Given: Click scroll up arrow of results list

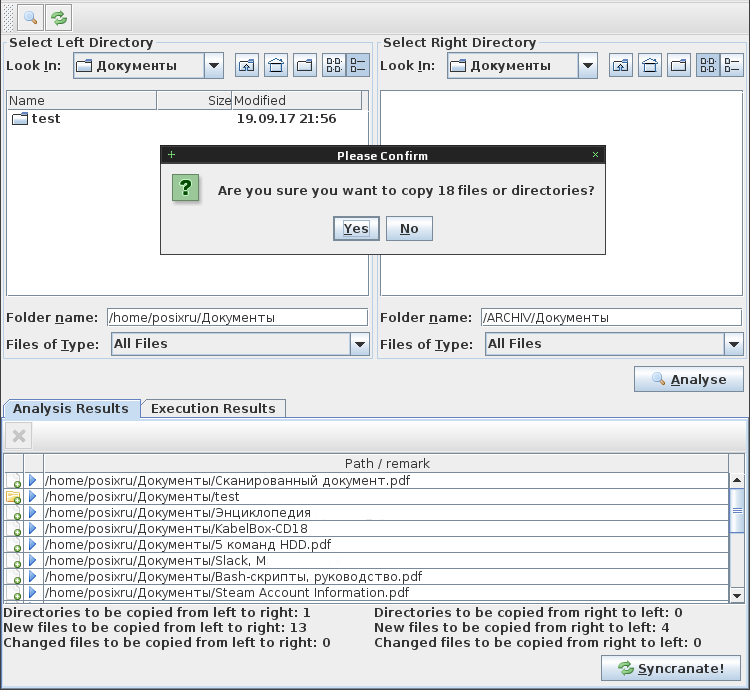Looking at the screenshot, I should 737,480.
